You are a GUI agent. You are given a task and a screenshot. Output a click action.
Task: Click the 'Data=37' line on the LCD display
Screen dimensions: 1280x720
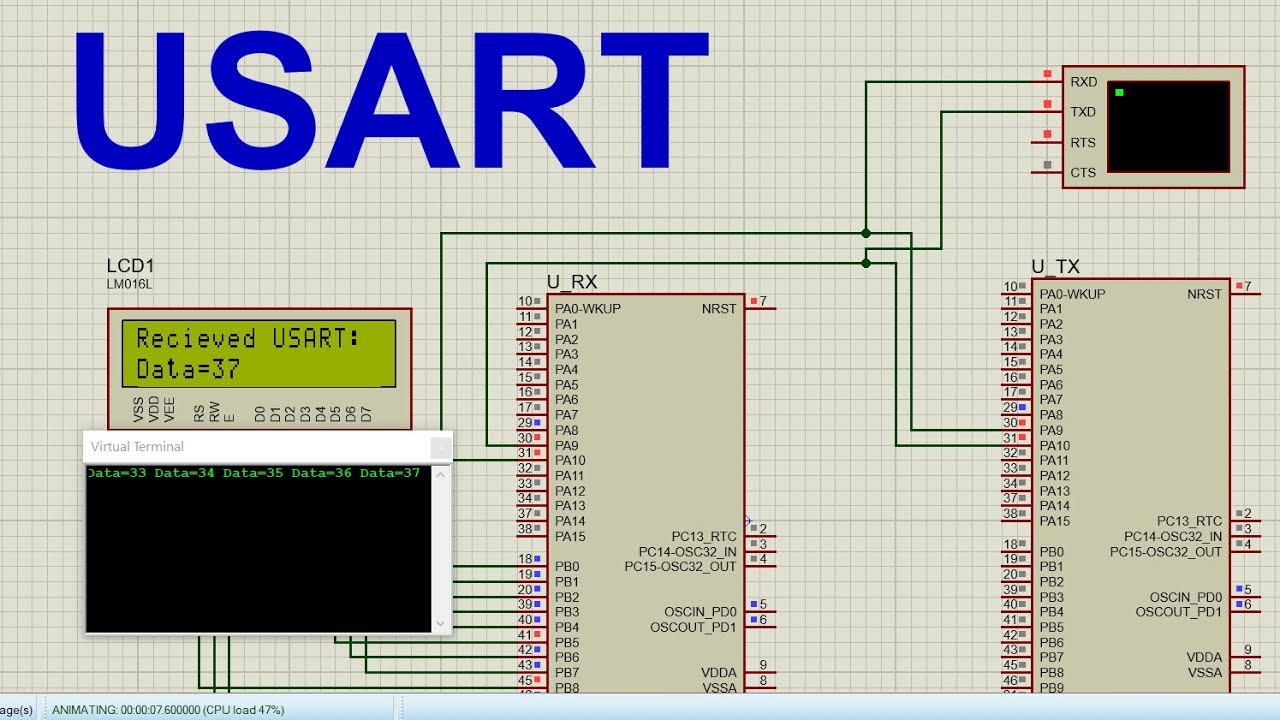[x=188, y=369]
